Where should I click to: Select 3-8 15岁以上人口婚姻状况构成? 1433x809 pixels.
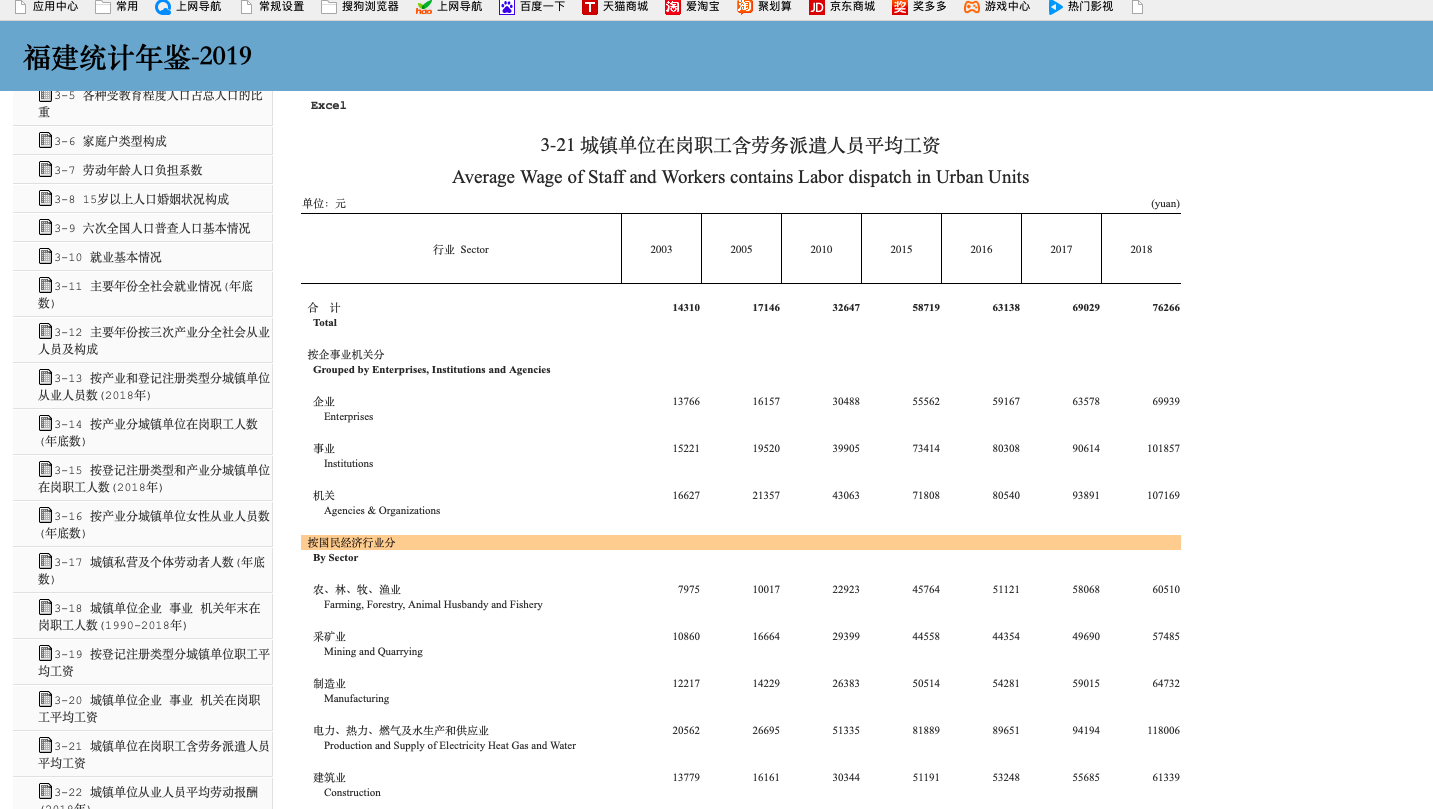click(142, 199)
